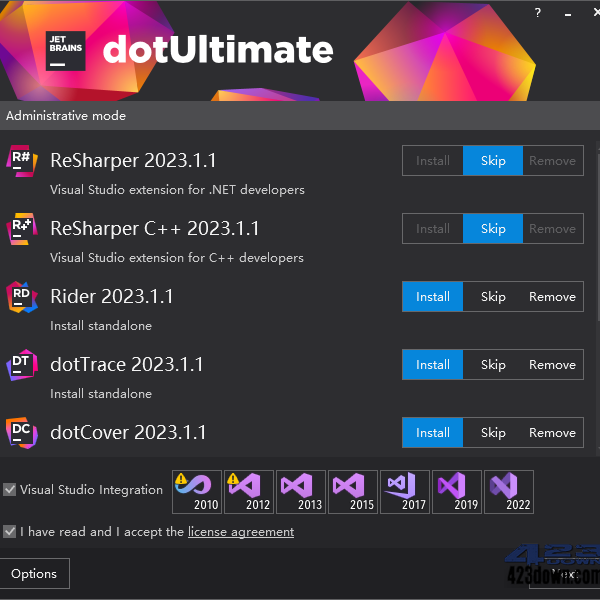This screenshot has width=600, height=600.
Task: Click the 'dotCover 2023.1.1' title
Action: [x=128, y=432]
